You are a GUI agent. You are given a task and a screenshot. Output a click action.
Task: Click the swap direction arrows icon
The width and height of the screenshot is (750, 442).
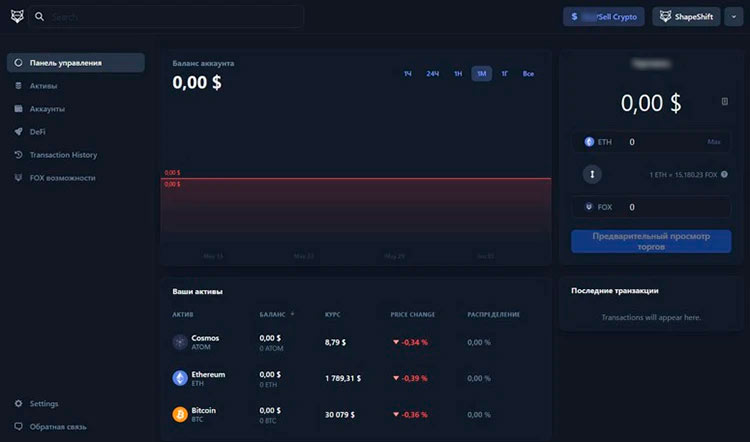pyautogui.click(x=592, y=175)
